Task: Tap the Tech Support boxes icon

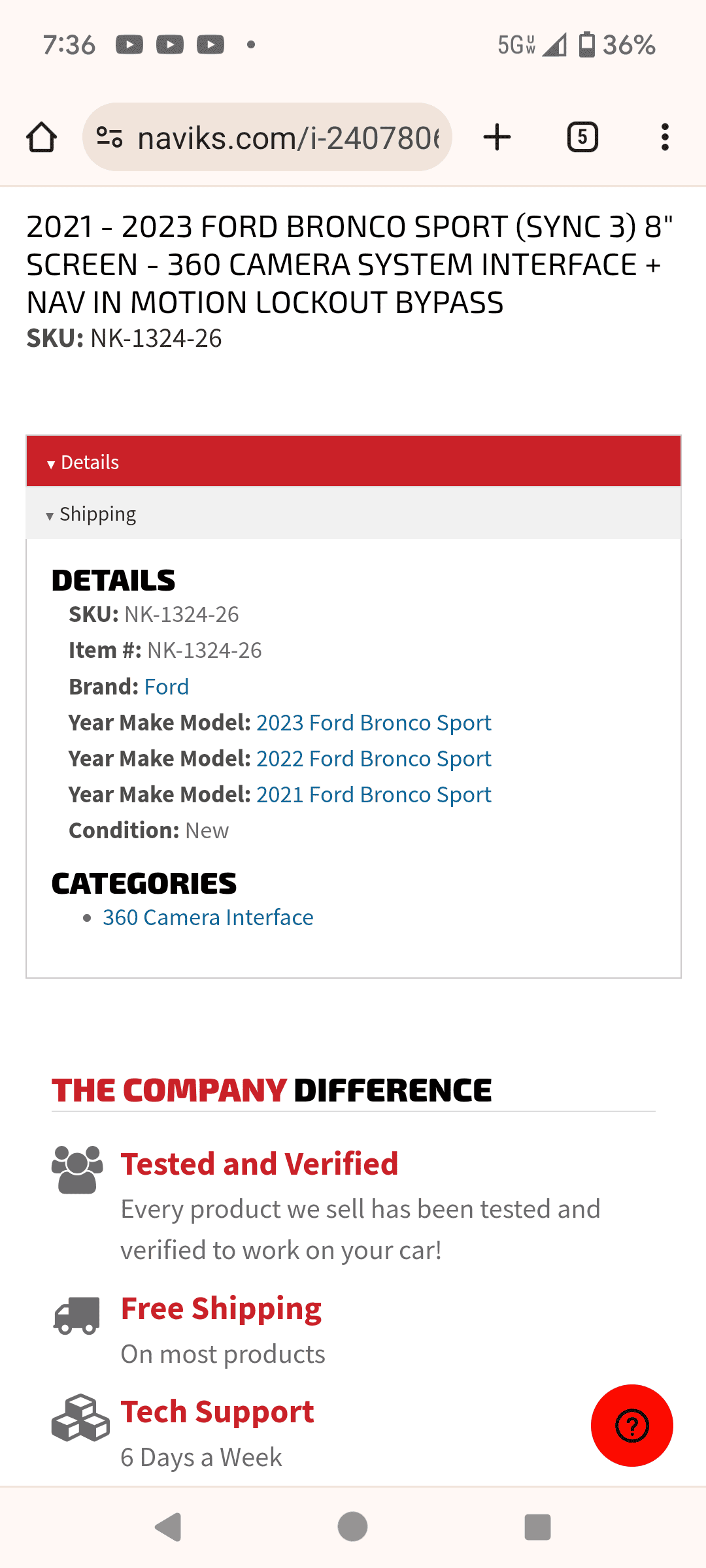Action: [x=80, y=1418]
